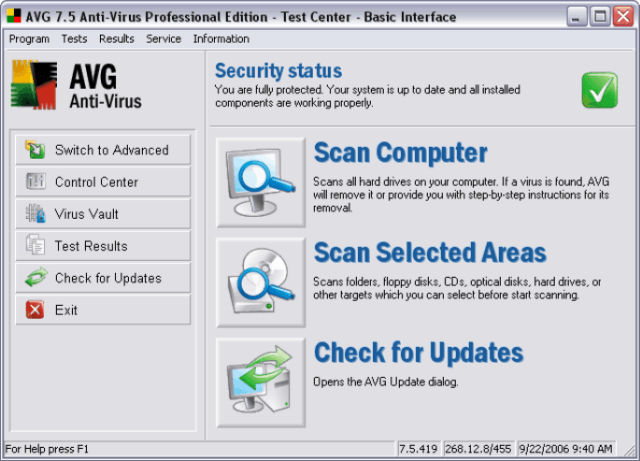Click the green arrows icon in sidebar Check for Updates
Viewport: 640px width, 461px height.
(36, 278)
